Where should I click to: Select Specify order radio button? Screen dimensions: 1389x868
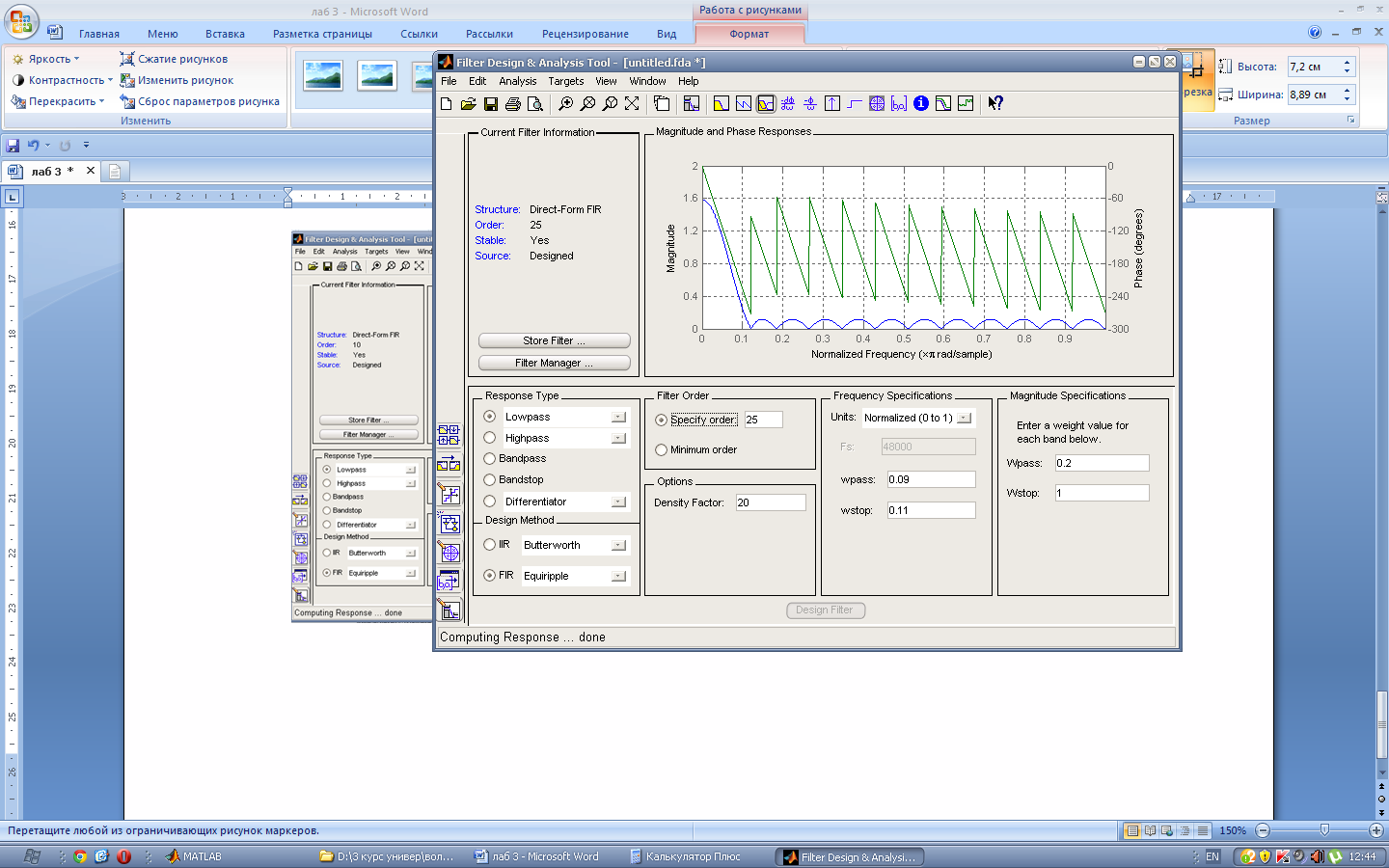point(661,420)
